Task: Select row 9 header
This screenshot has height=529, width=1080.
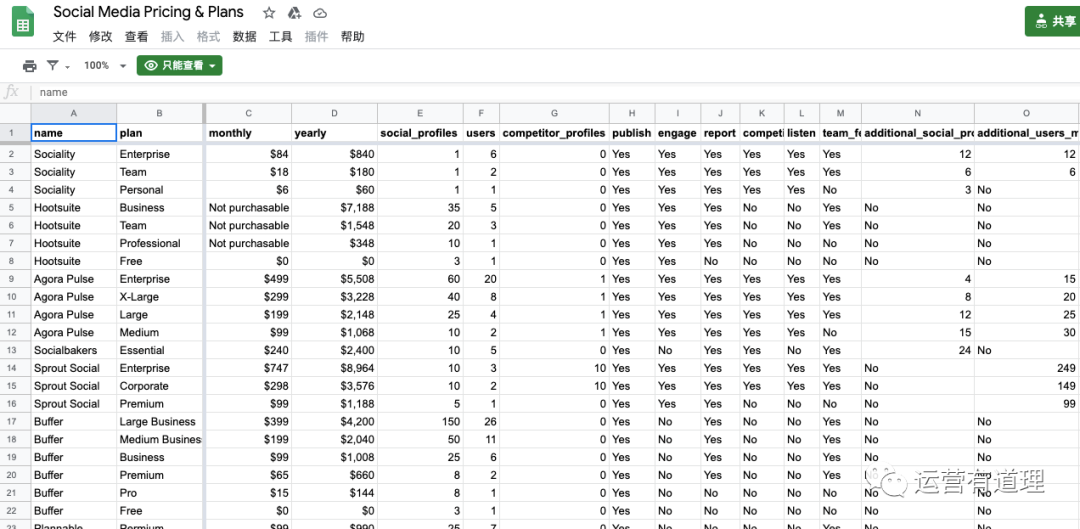Action: tap(15, 279)
